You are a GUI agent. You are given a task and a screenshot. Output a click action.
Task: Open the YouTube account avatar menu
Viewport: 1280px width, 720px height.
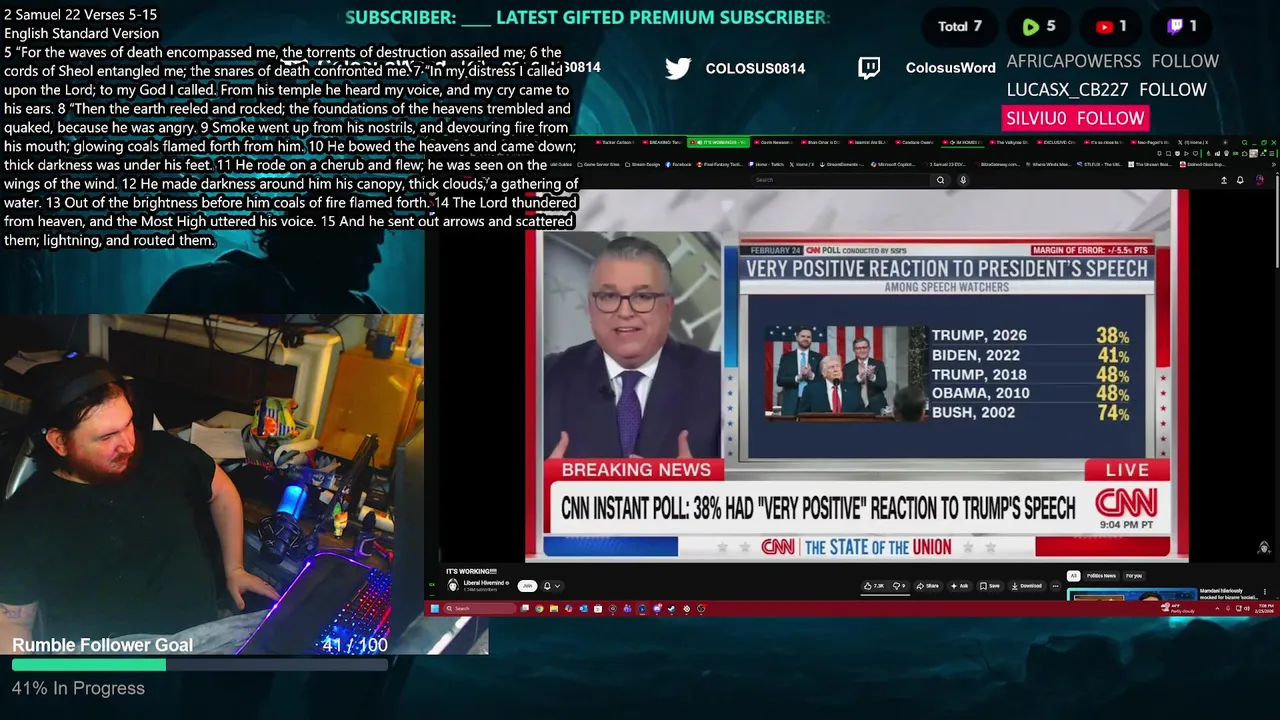(1259, 180)
